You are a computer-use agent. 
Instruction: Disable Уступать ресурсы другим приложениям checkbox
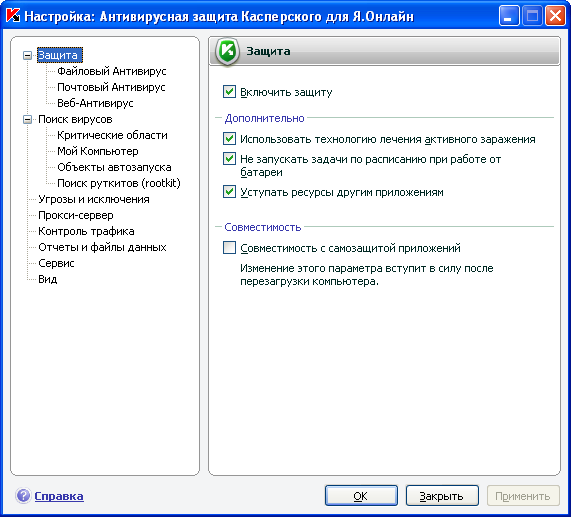click(229, 192)
